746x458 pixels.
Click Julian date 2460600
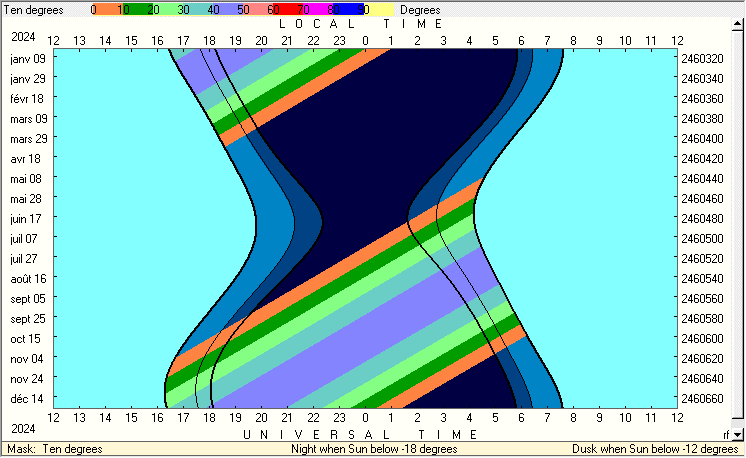[702, 339]
